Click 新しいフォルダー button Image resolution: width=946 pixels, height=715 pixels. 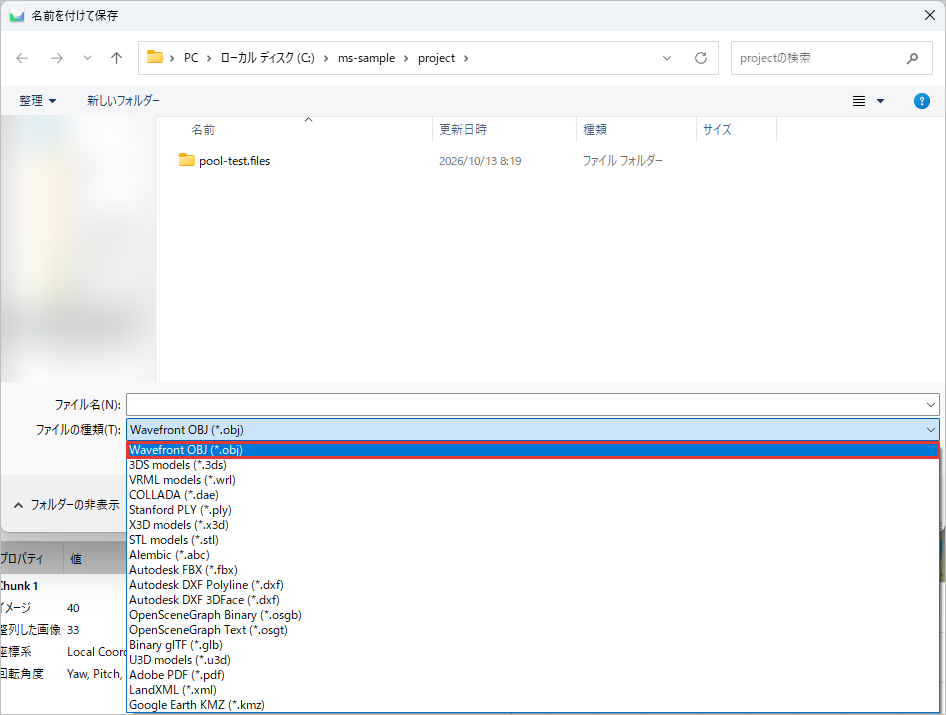[123, 101]
